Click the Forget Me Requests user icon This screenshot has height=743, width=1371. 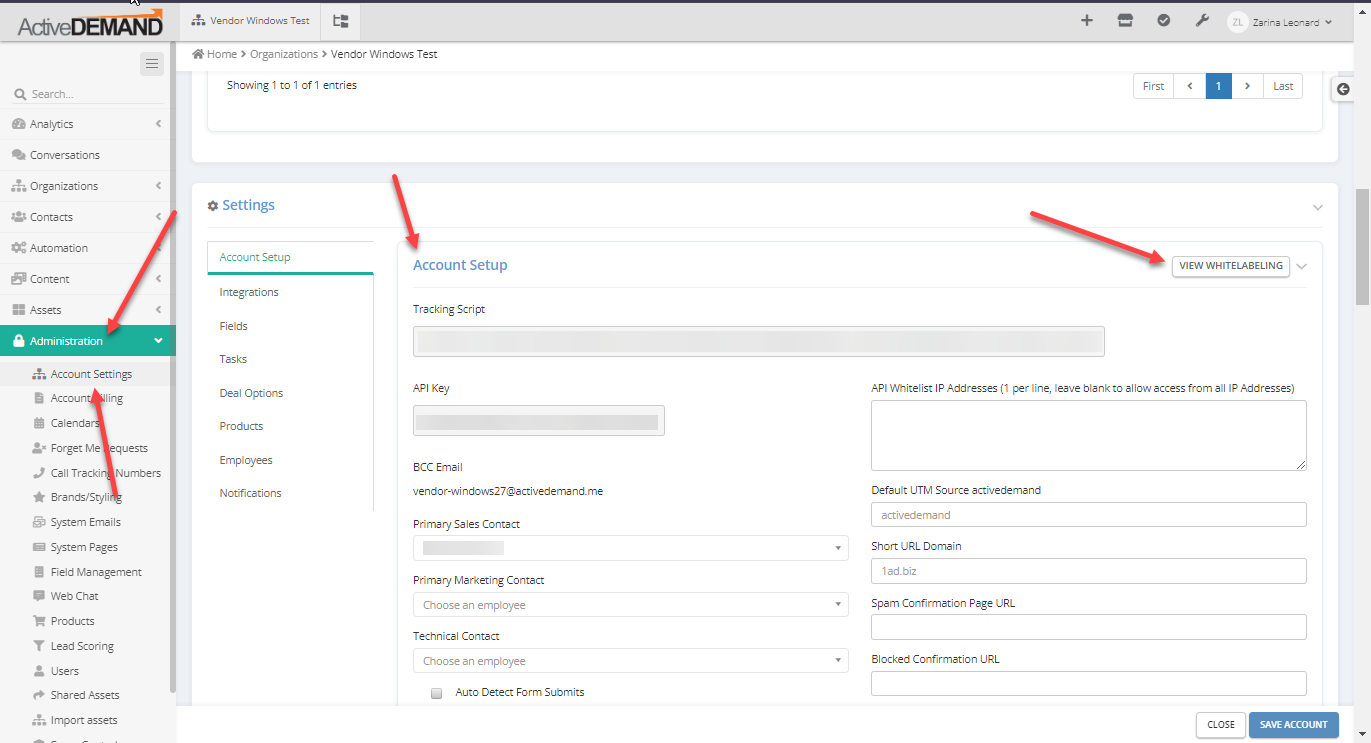(x=39, y=448)
